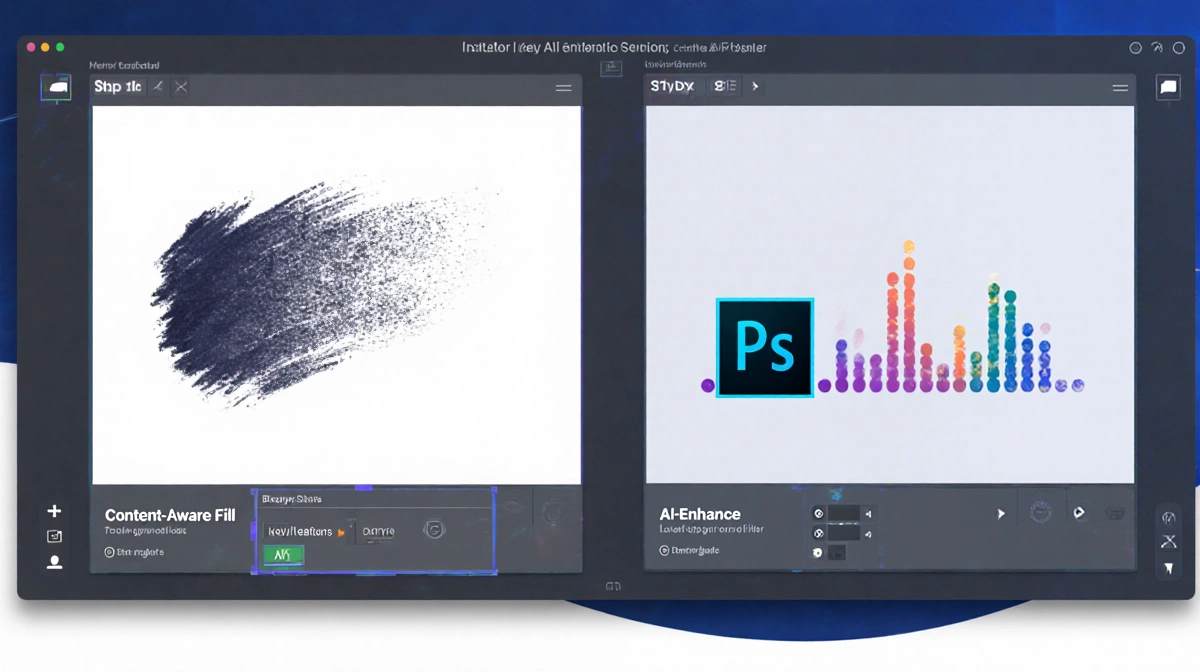Click the plus button in the left sidebar
This screenshot has width=1200, height=672.
pos(54,510)
